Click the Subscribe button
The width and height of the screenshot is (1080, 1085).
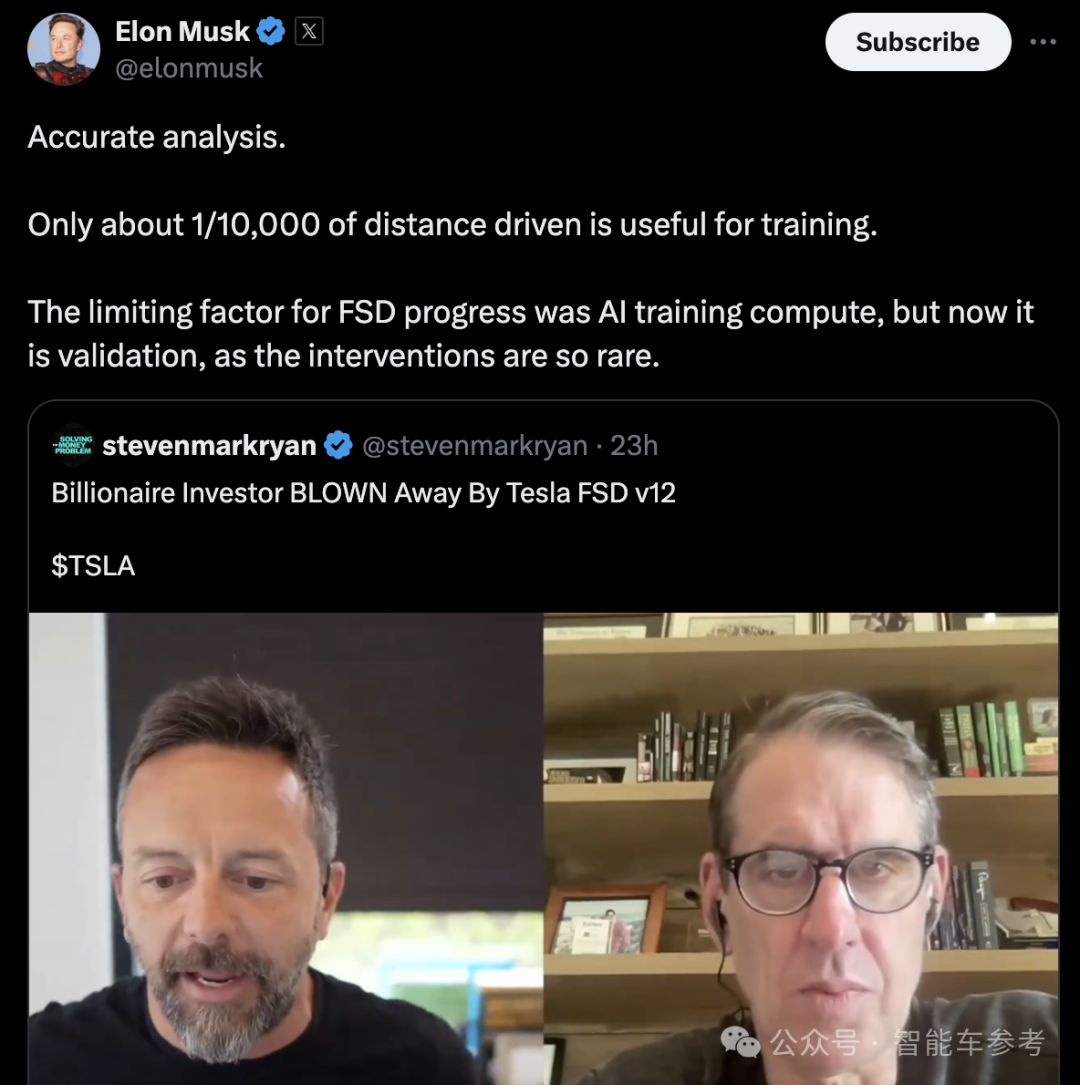917,42
